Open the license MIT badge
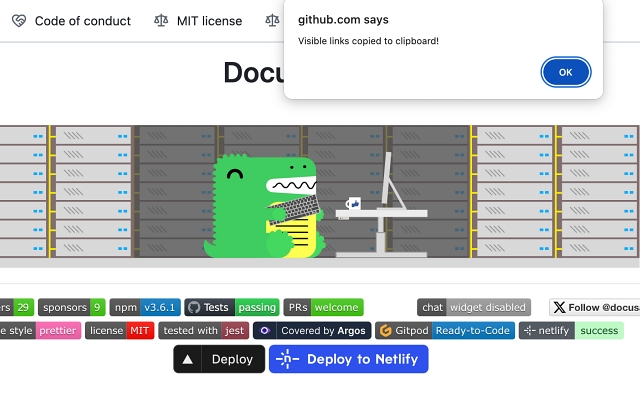This screenshot has height=400, width=640. (x=120, y=331)
